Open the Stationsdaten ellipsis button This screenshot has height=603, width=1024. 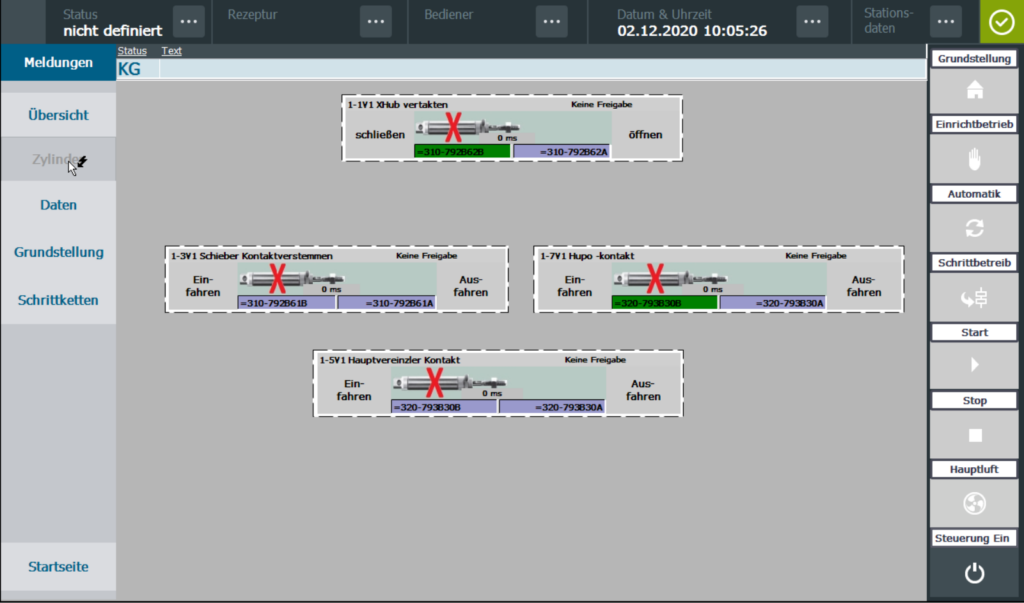pos(946,22)
